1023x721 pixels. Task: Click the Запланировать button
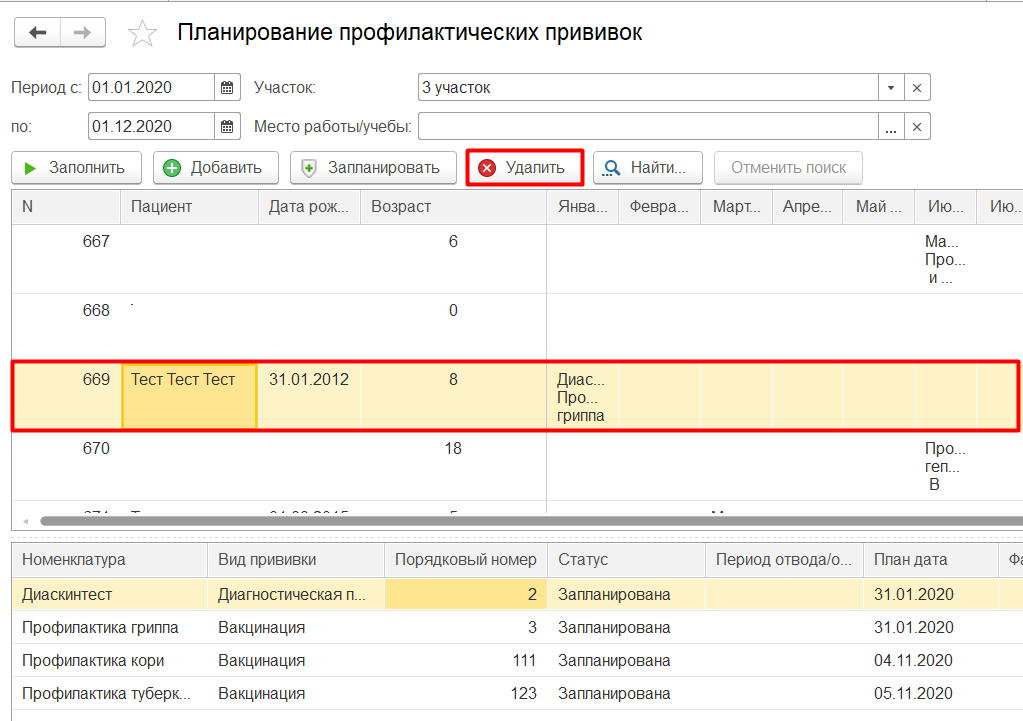[373, 168]
